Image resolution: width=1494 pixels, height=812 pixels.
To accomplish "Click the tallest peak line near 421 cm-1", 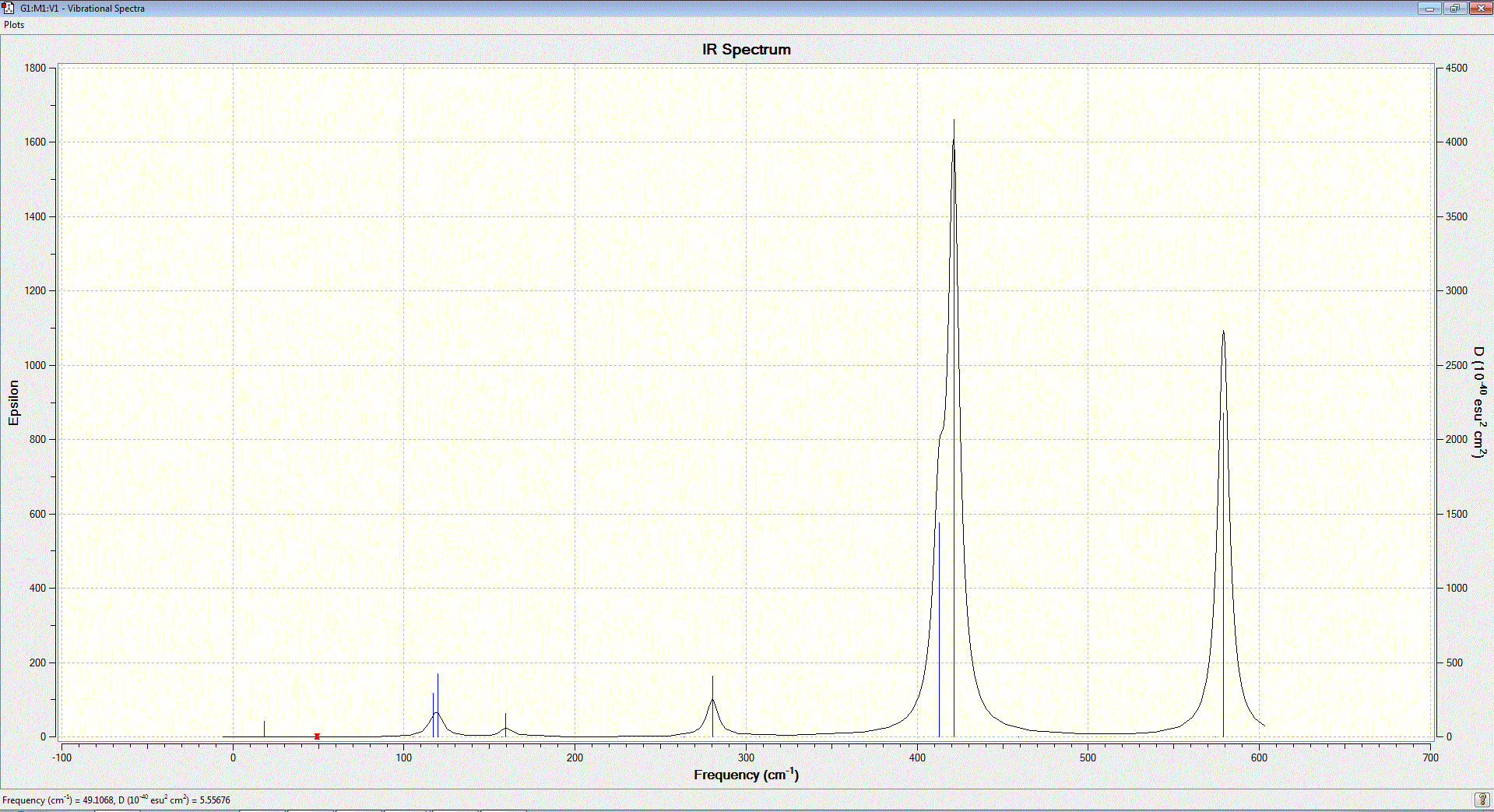I will coord(954,428).
